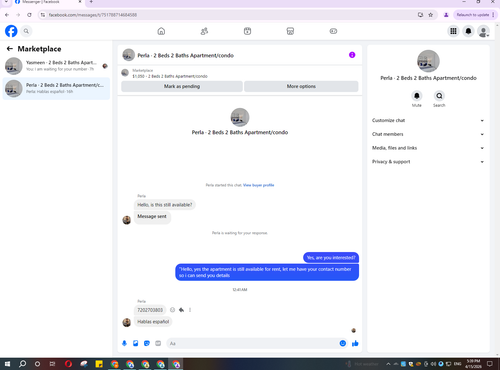Click the browser profile icon in toolbar
The width and height of the screenshot is (500, 370).
(x=446, y=15)
